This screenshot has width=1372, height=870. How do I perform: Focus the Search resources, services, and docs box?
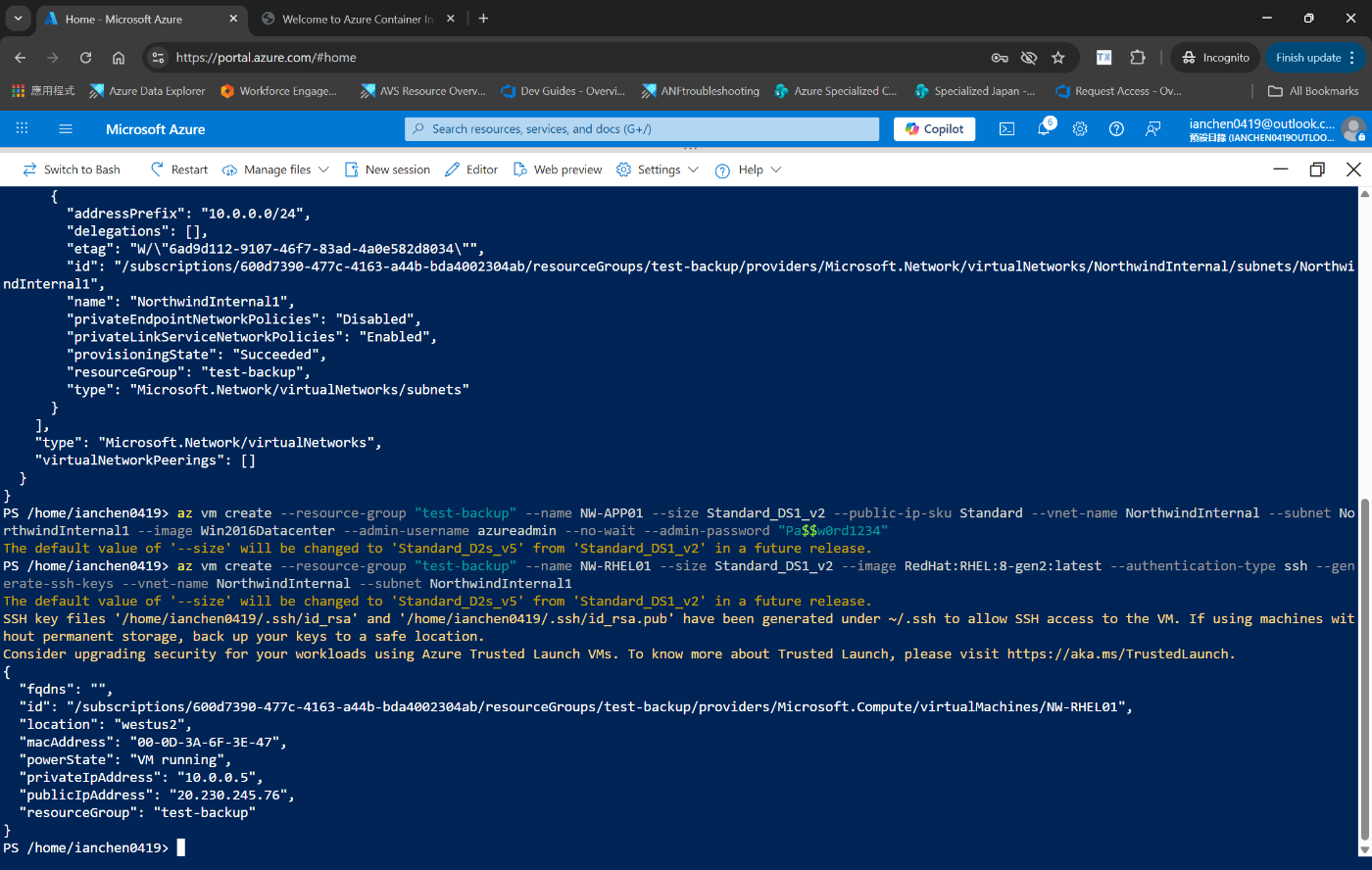642,128
